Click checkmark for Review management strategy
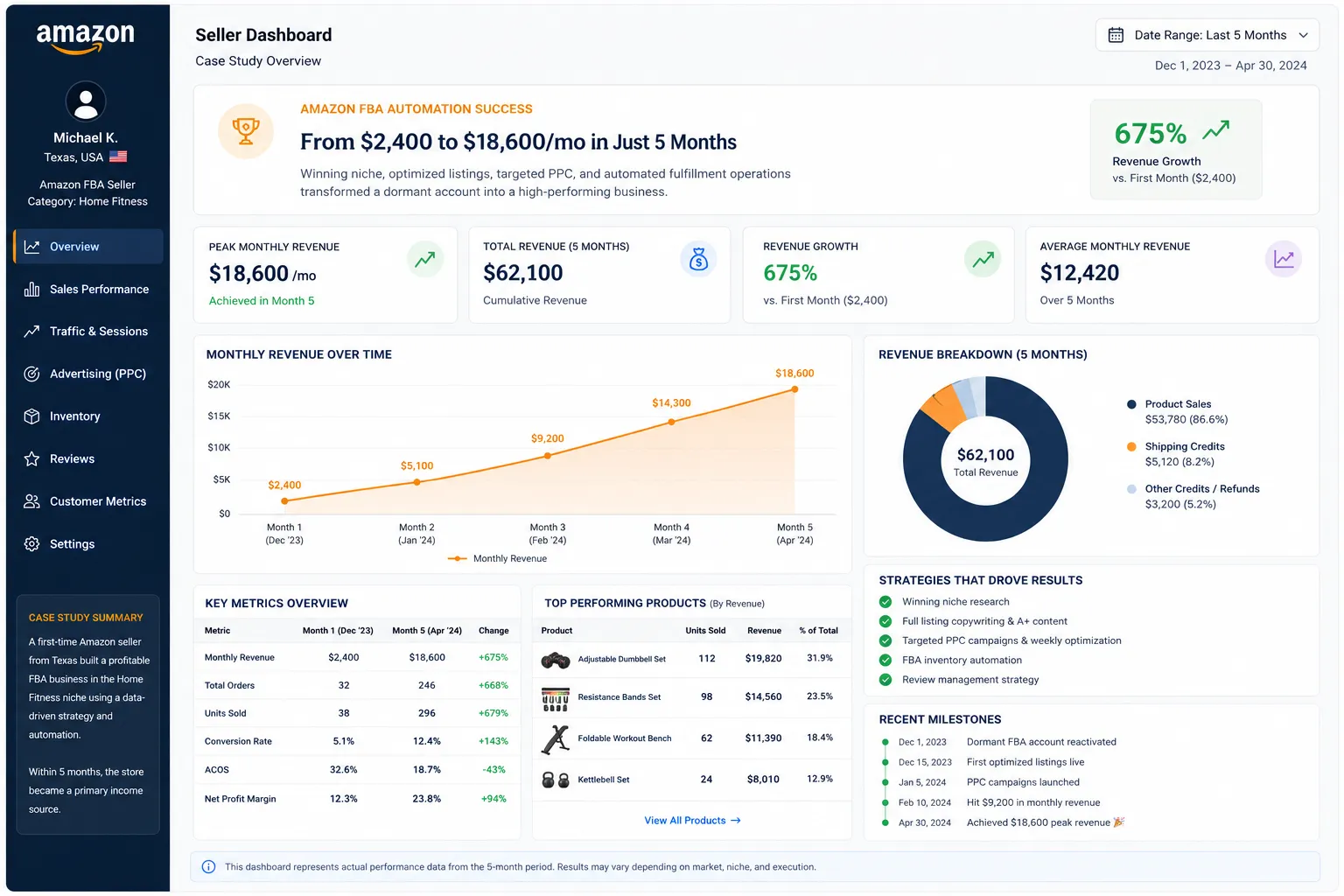The width and height of the screenshot is (1344, 896). (x=885, y=680)
